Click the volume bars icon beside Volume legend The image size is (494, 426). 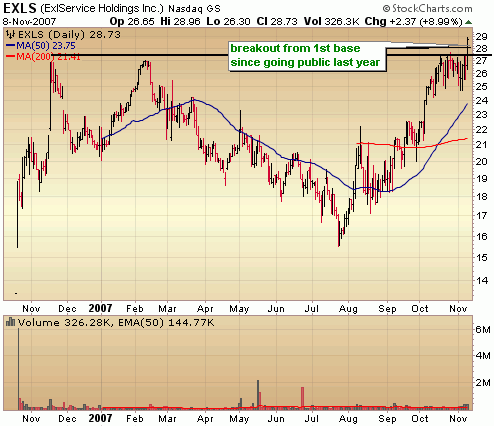click(x=11, y=322)
